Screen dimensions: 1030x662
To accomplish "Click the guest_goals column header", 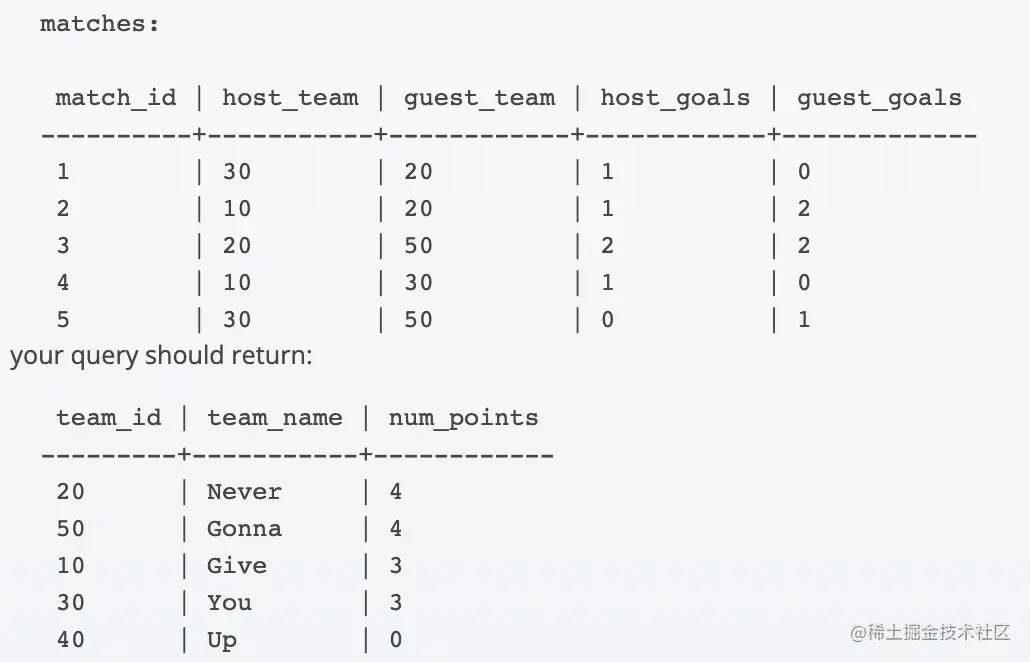I will (x=878, y=98).
